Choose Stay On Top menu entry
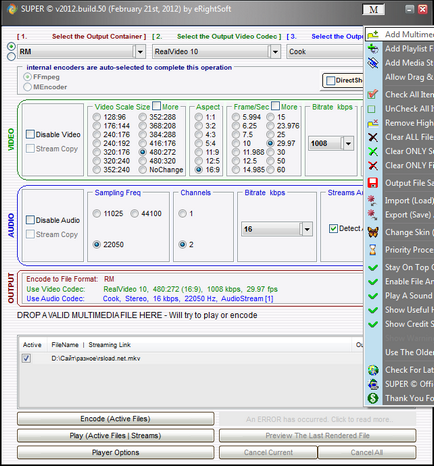This screenshot has width=434, height=466. pyautogui.click(x=409, y=267)
